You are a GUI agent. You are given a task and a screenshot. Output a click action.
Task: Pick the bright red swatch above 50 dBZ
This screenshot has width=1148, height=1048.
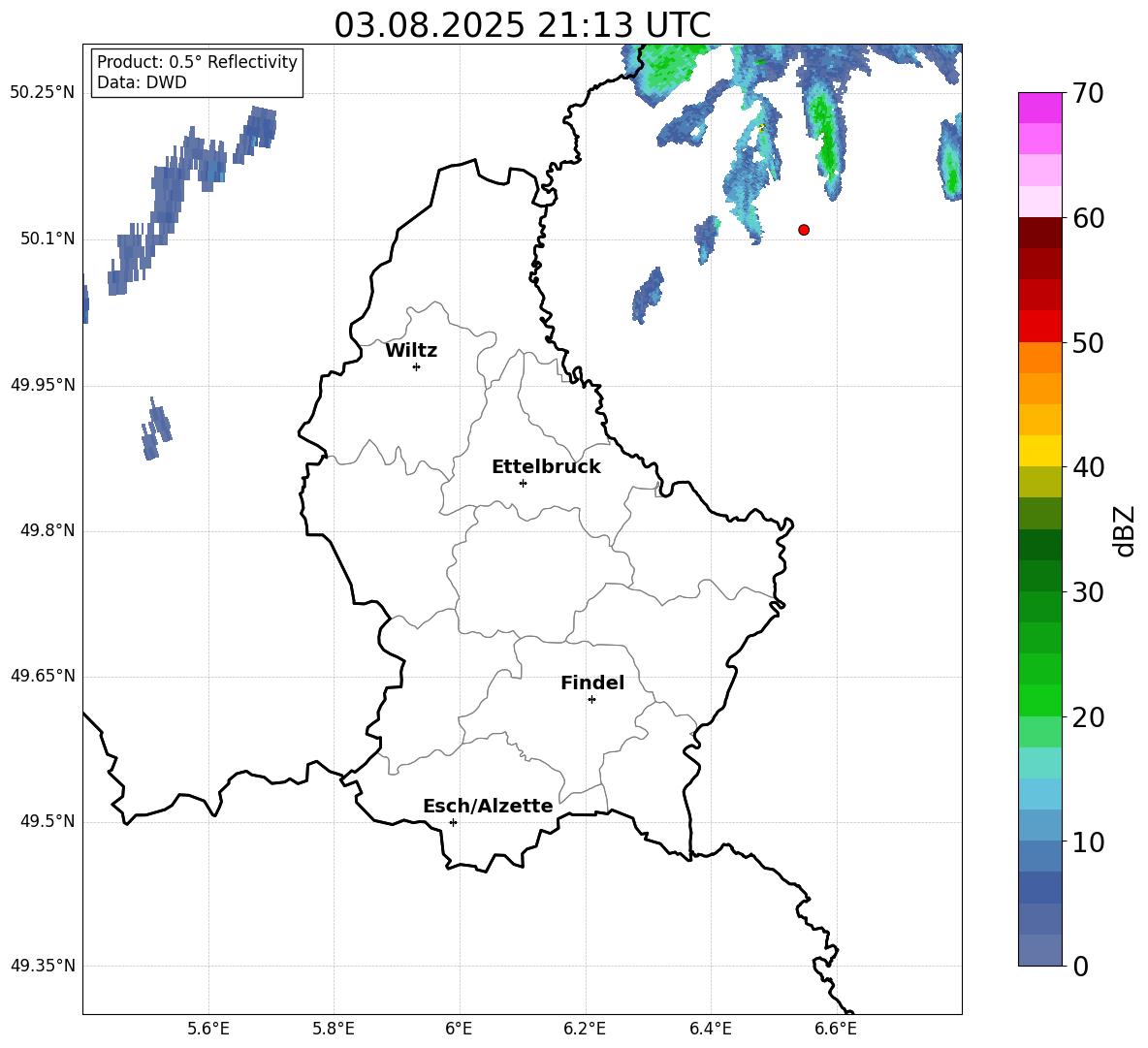[x=1040, y=326]
